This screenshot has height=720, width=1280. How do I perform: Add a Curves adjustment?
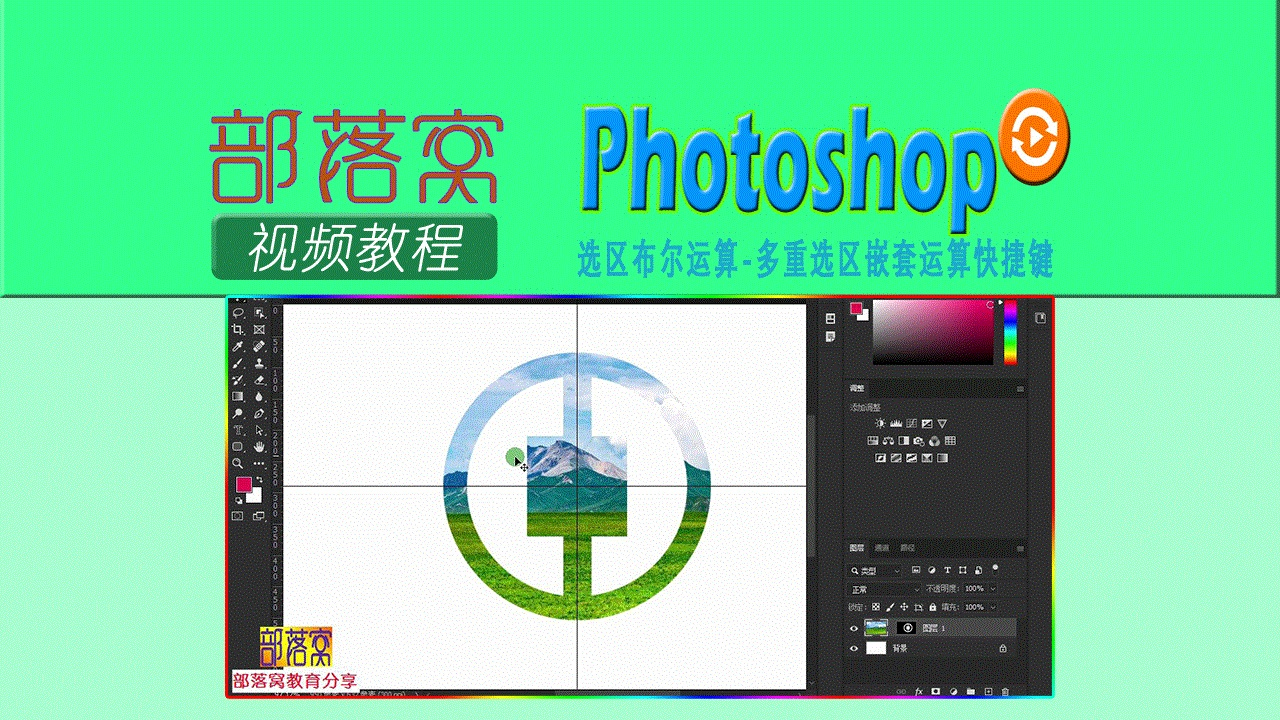coord(911,423)
